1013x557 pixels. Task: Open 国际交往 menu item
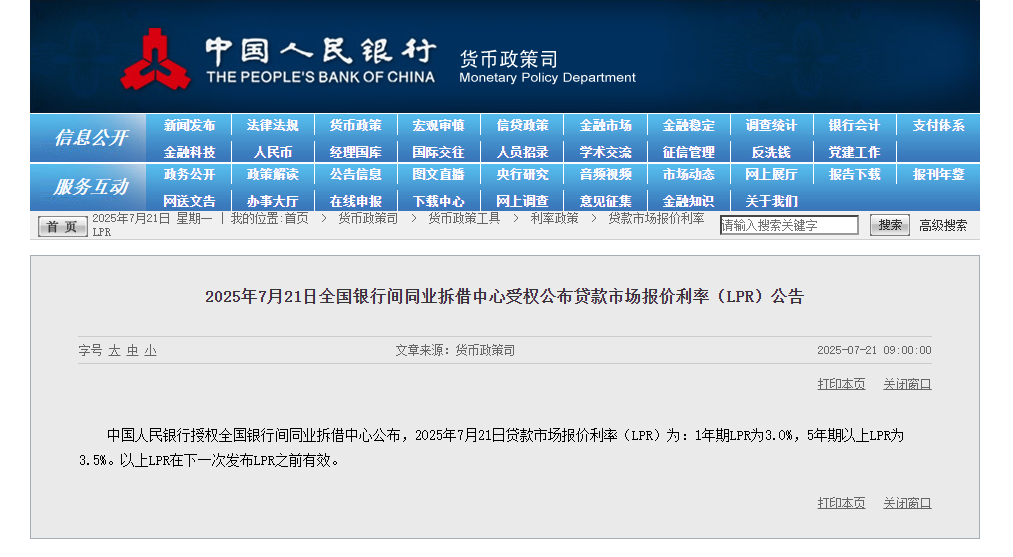[x=439, y=152]
